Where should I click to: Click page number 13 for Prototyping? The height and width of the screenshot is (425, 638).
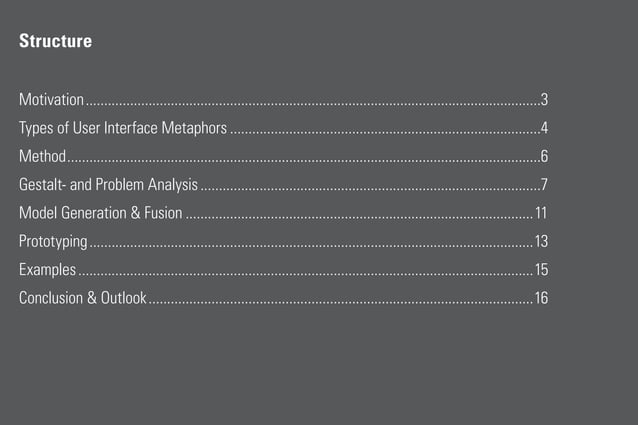point(542,242)
